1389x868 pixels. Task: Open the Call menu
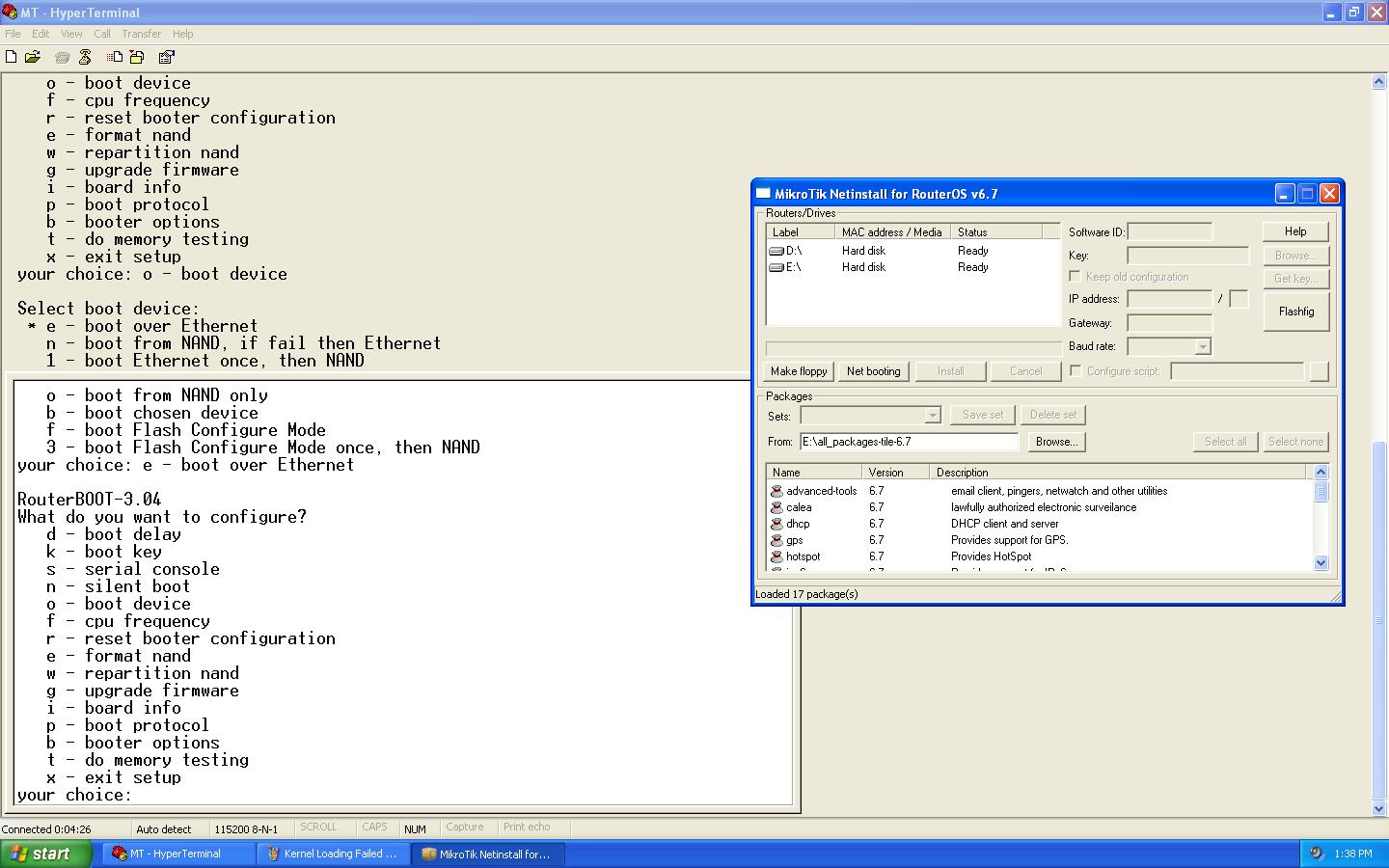coord(102,34)
